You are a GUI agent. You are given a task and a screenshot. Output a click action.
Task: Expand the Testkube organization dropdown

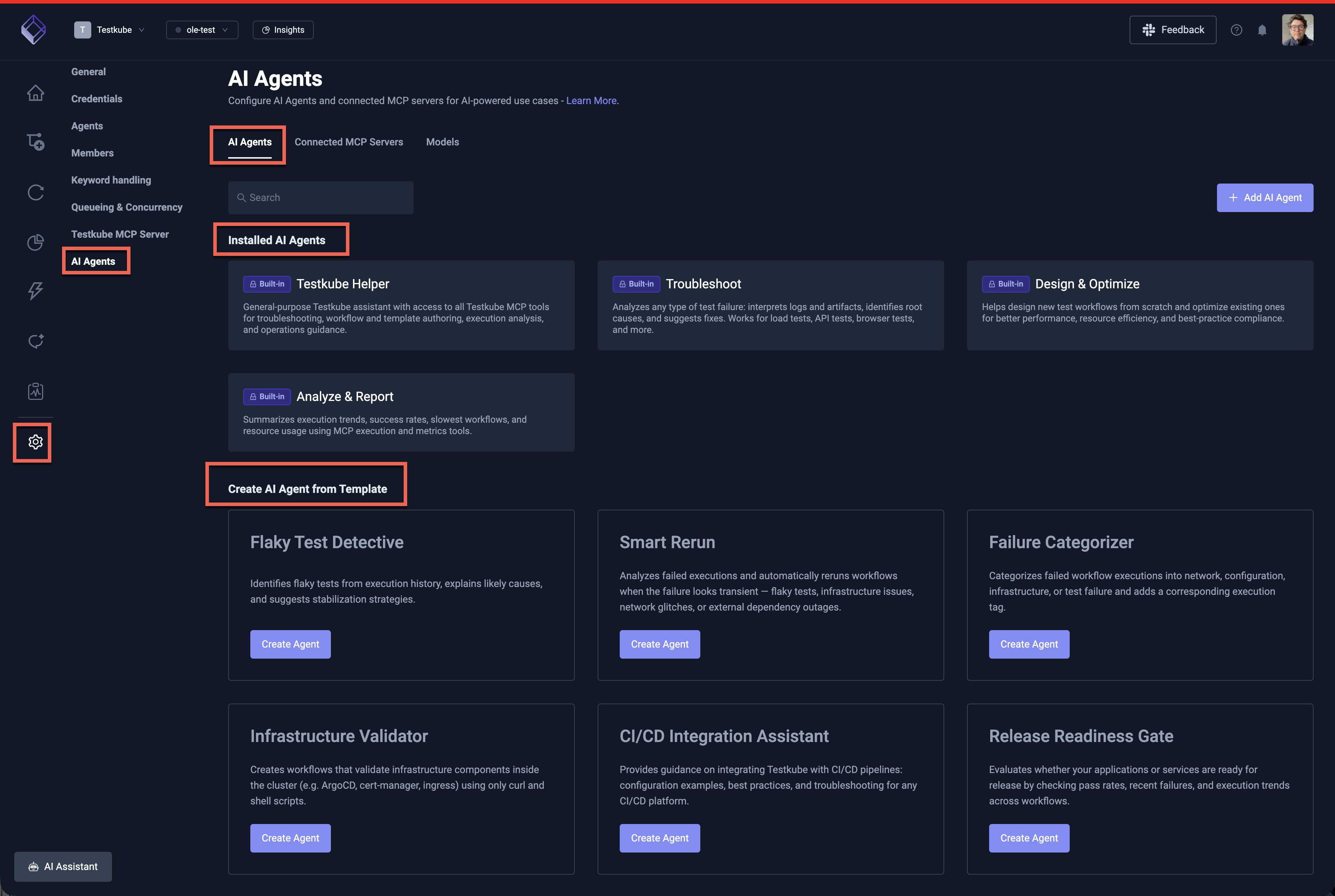tap(112, 30)
